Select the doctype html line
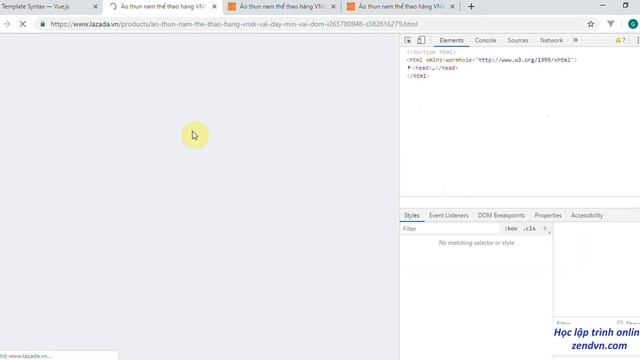Image resolution: width=640 pixels, height=360 pixels. click(x=431, y=52)
